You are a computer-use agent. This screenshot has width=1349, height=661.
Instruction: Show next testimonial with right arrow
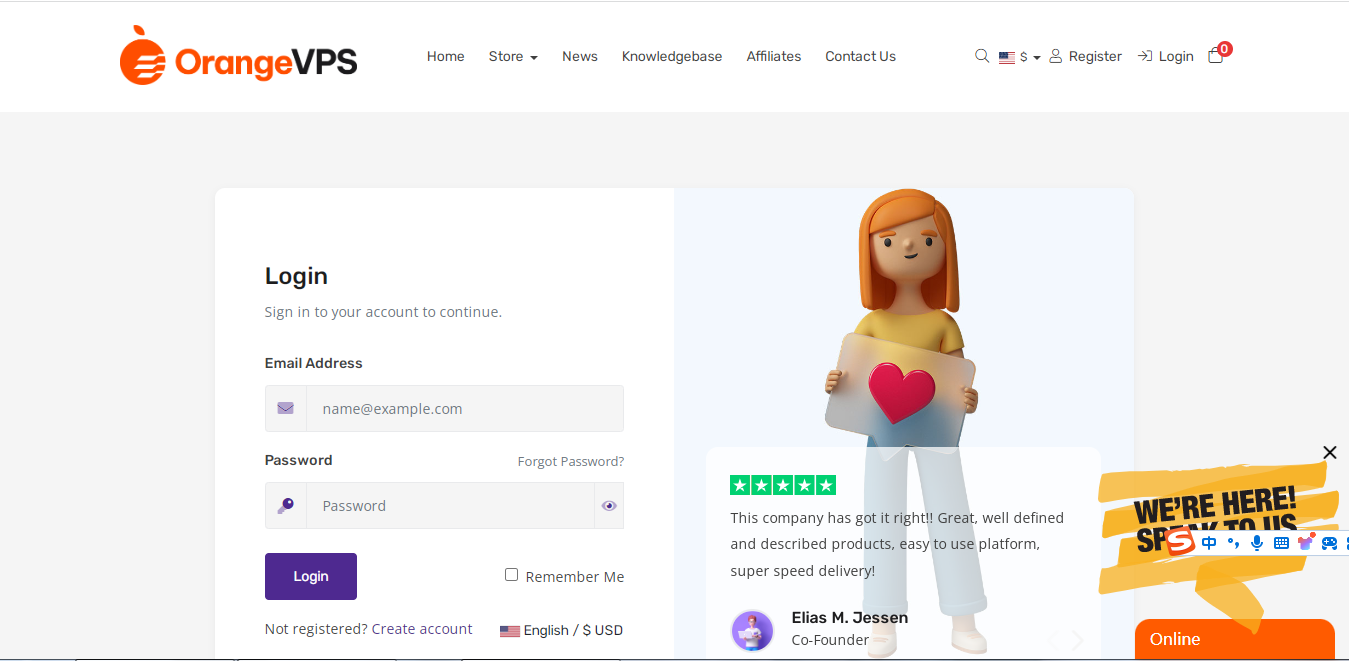click(x=1077, y=640)
